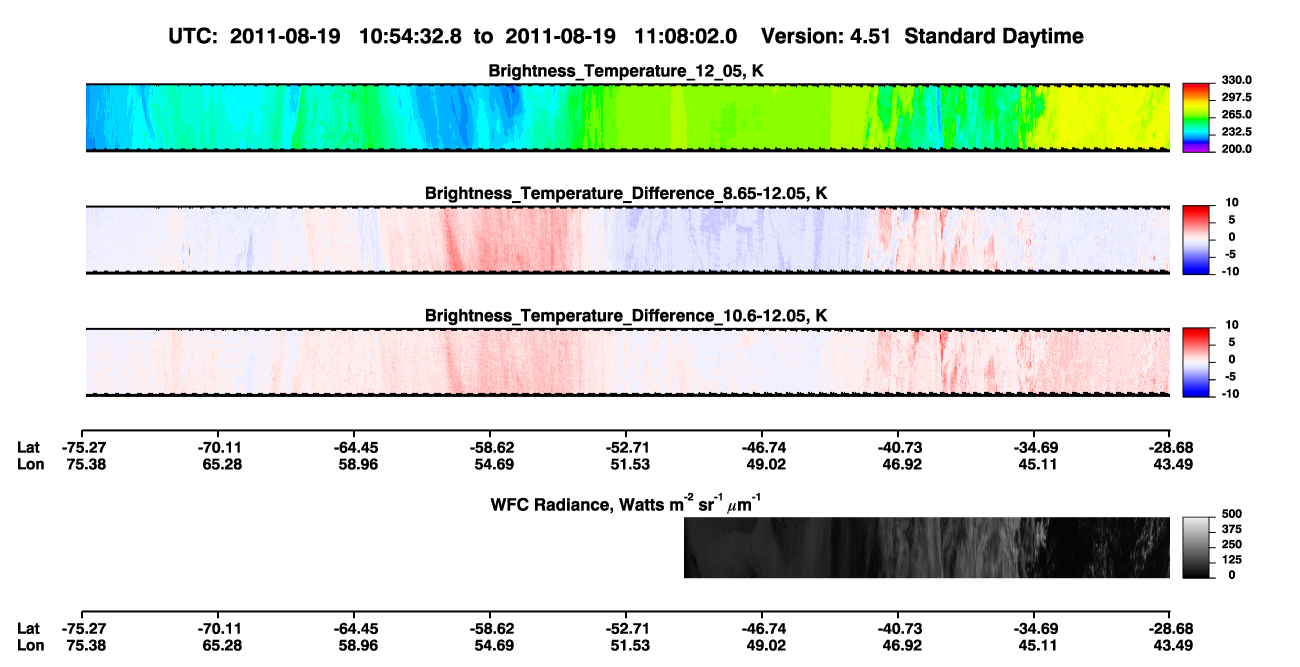Select the Brightness_Temperature_12_05 image strip

pyautogui.click(x=628, y=117)
